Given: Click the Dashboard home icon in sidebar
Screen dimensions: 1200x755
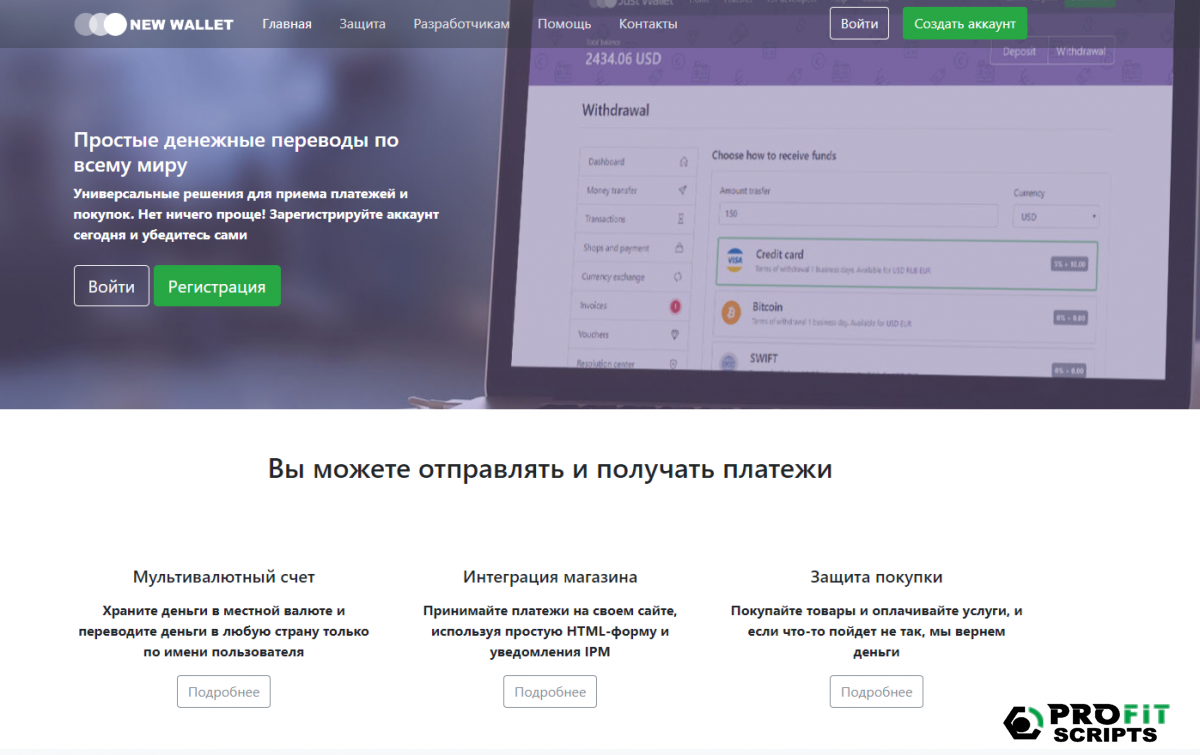Looking at the screenshot, I should click(683, 162).
